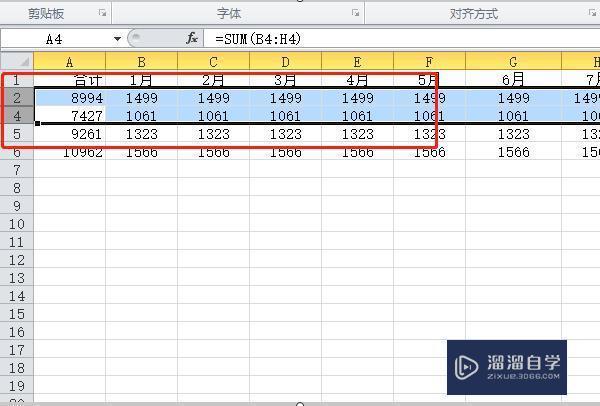The height and width of the screenshot is (406, 600).
Task: Select column B header
Action: click(142, 62)
